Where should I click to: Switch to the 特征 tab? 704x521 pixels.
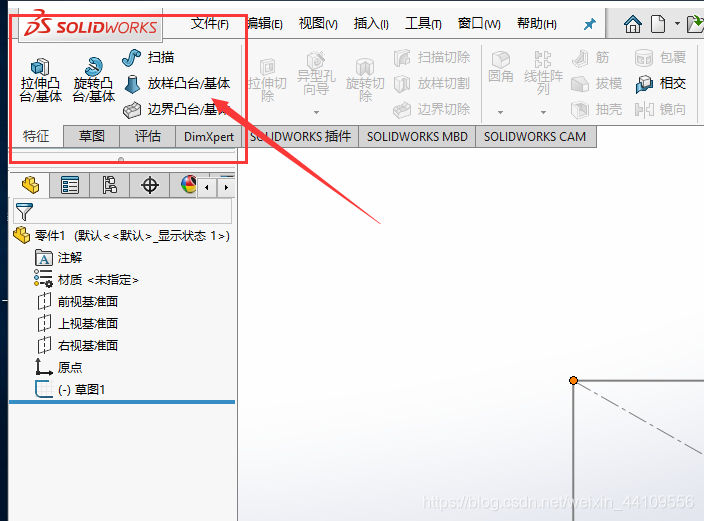(x=36, y=136)
